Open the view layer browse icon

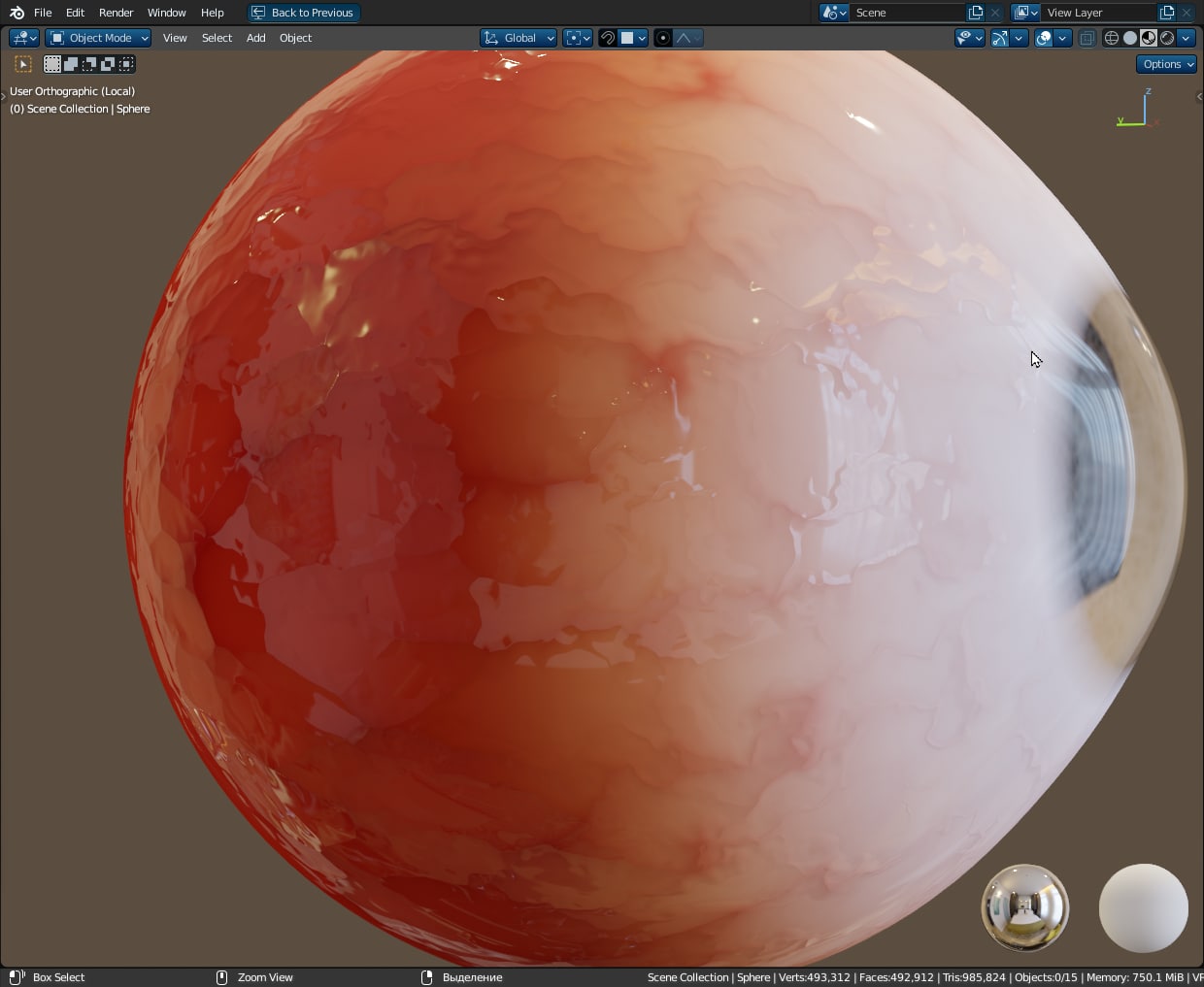point(1025,13)
